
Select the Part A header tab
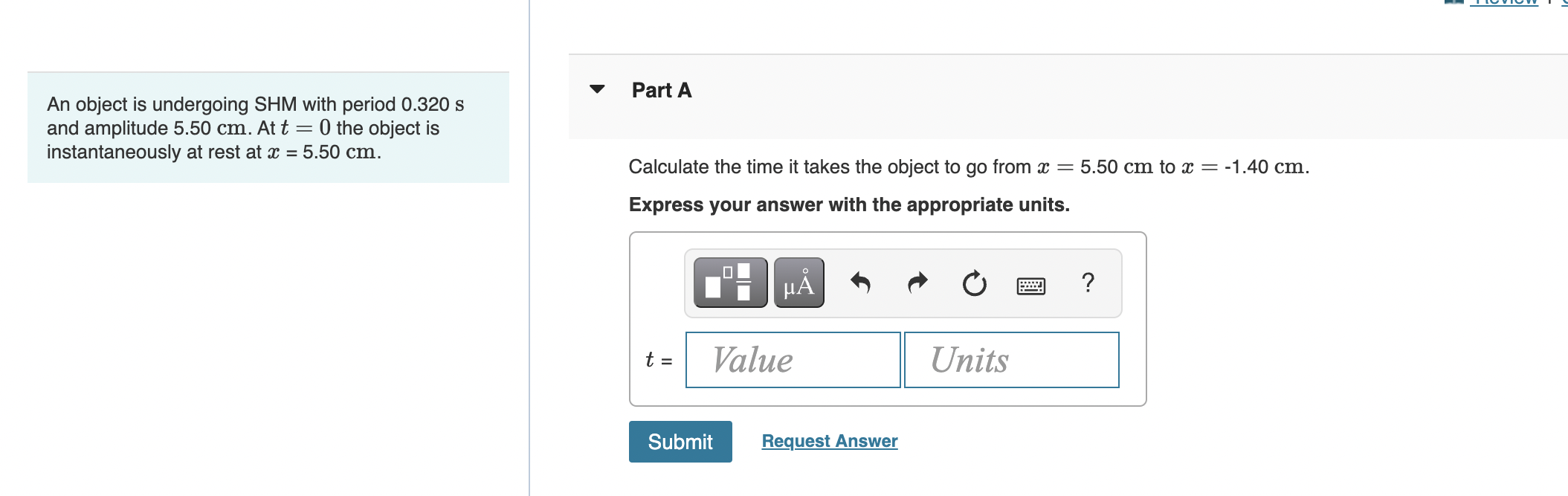click(660, 89)
